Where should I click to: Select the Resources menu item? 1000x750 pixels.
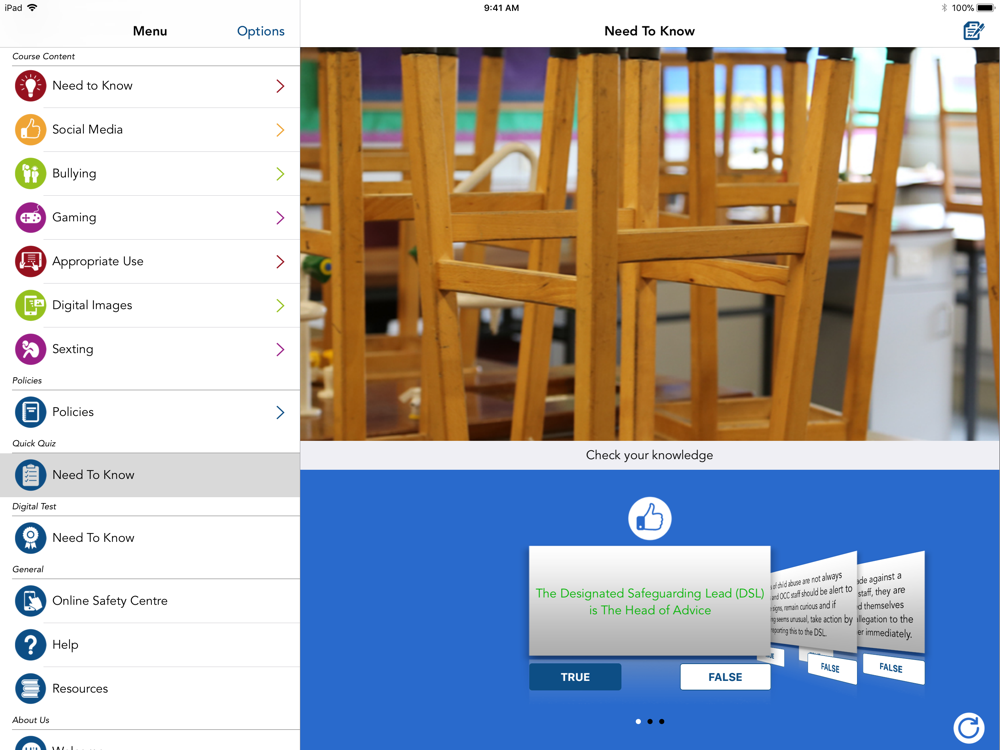point(150,689)
